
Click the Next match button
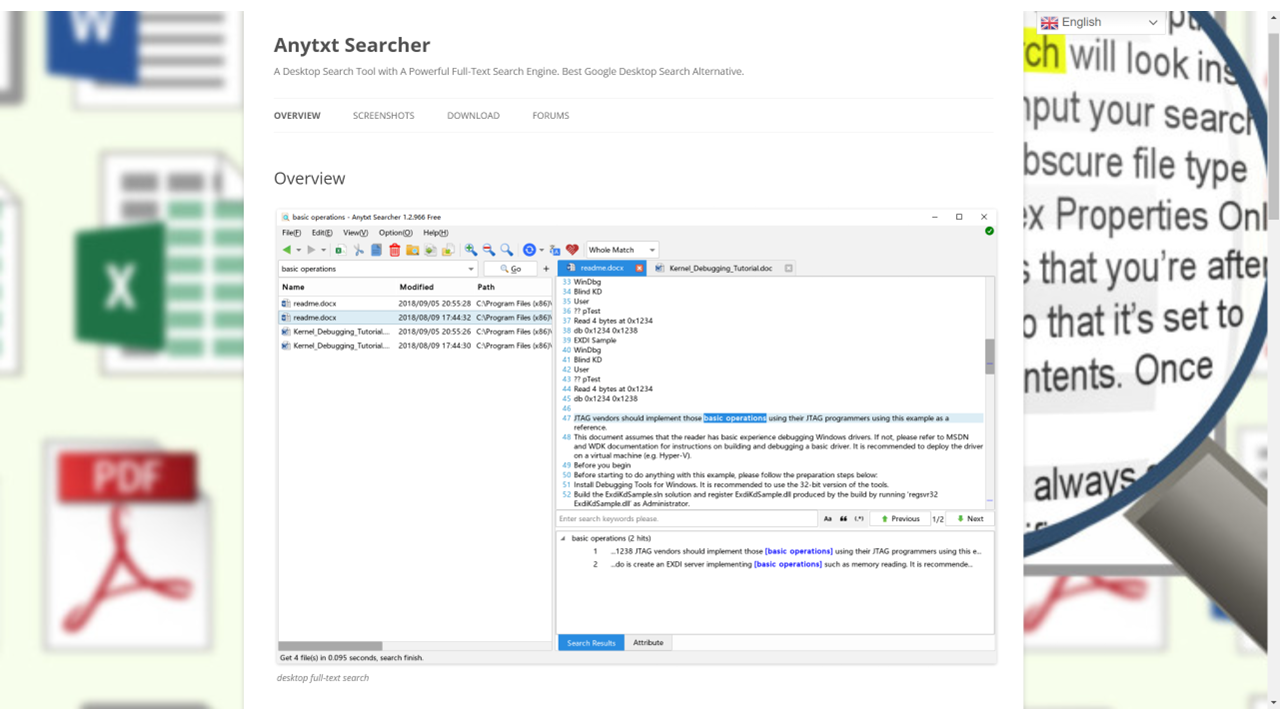(969, 519)
